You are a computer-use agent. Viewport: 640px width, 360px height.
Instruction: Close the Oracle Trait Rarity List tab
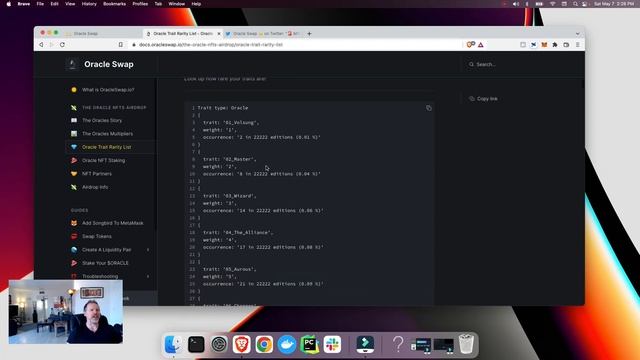[x=219, y=33]
